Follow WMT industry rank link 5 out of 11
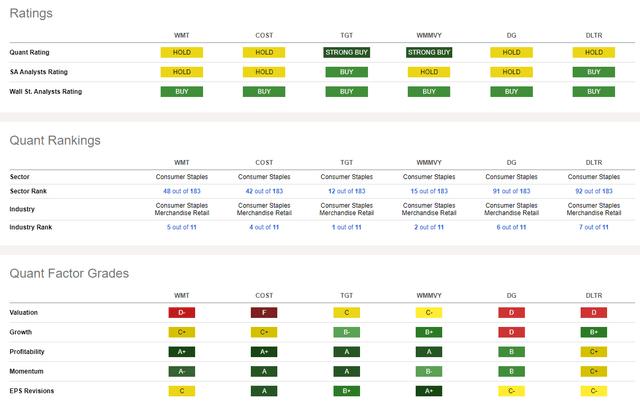Viewport: 640px width, 408px height. tap(182, 227)
